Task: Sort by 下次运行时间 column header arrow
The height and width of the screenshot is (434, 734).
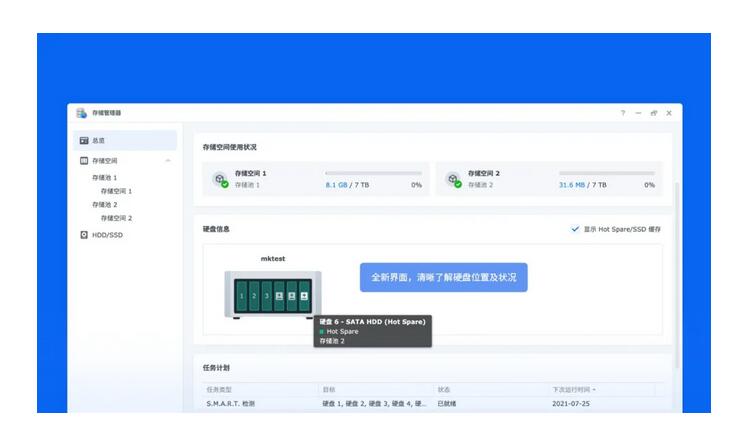Action: pyautogui.click(x=595, y=389)
